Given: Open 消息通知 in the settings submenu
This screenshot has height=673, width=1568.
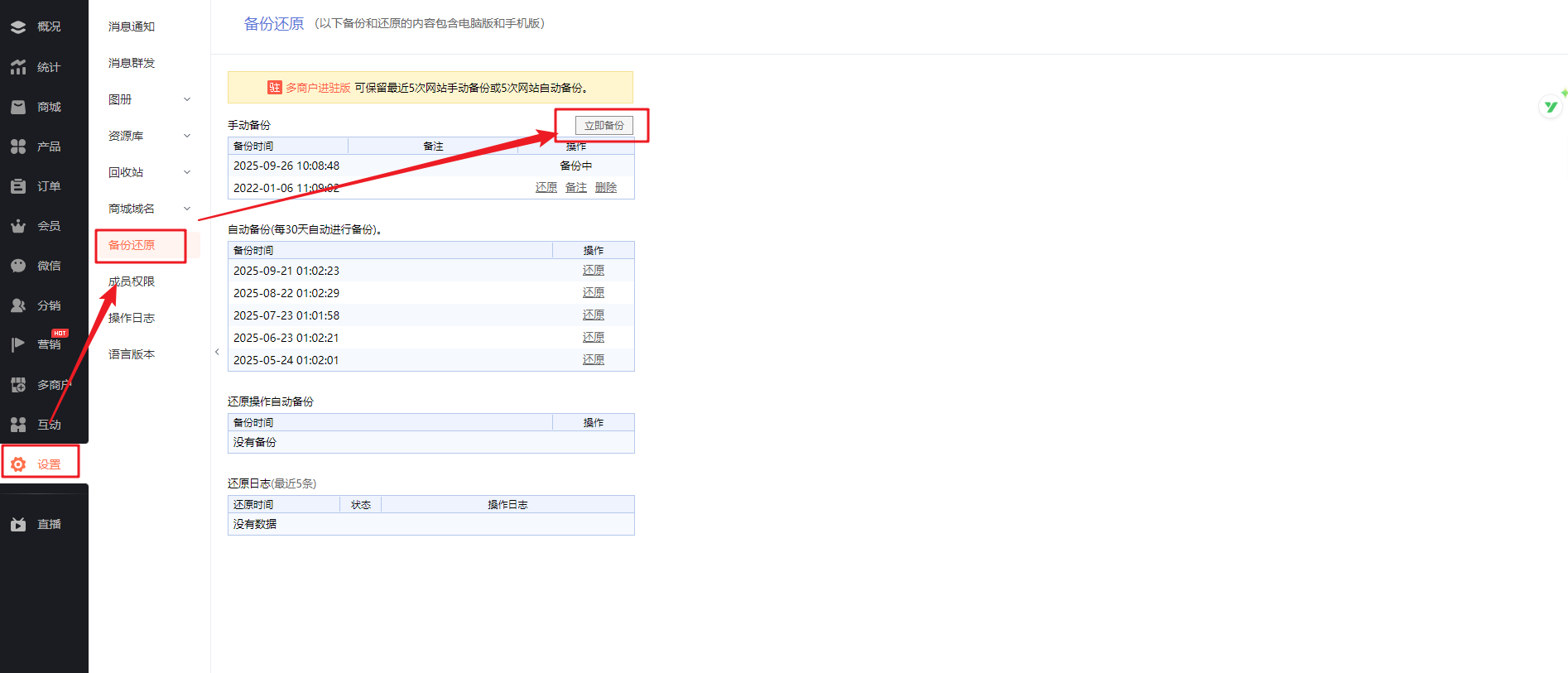Looking at the screenshot, I should pyautogui.click(x=132, y=26).
